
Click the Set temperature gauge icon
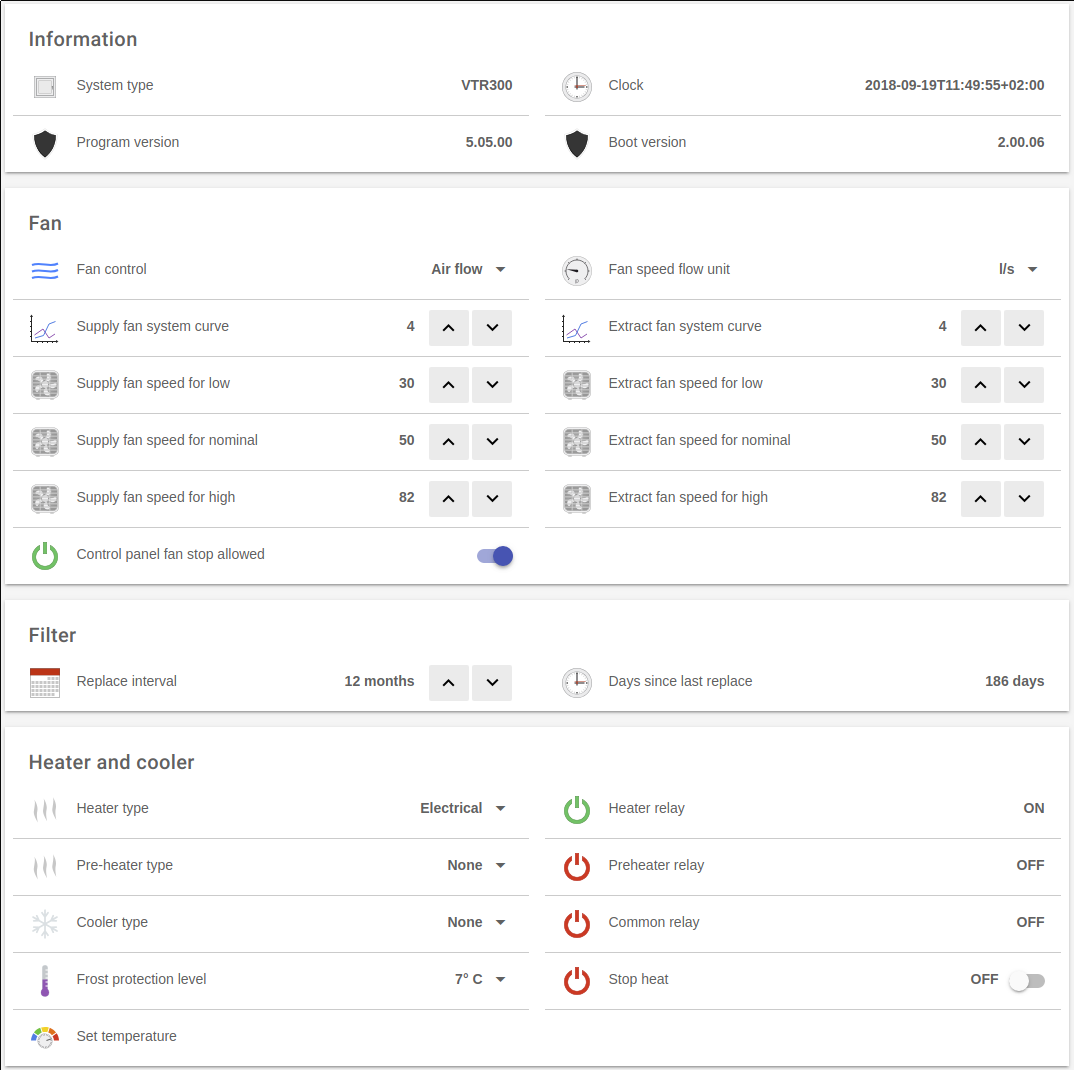click(45, 1037)
